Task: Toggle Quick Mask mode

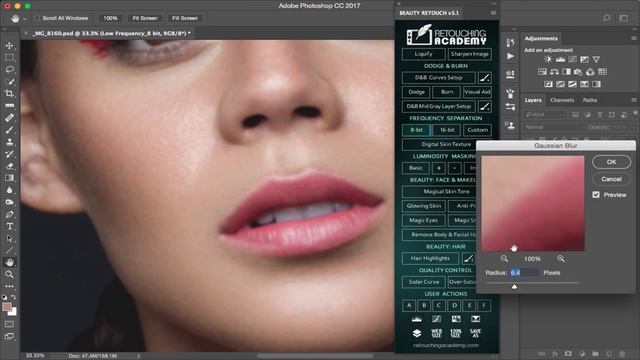Action: tap(9, 324)
